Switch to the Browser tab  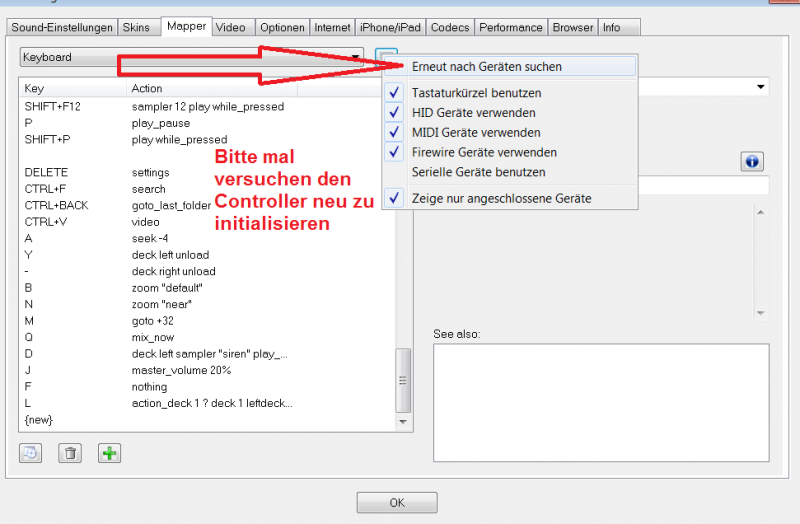(x=573, y=28)
